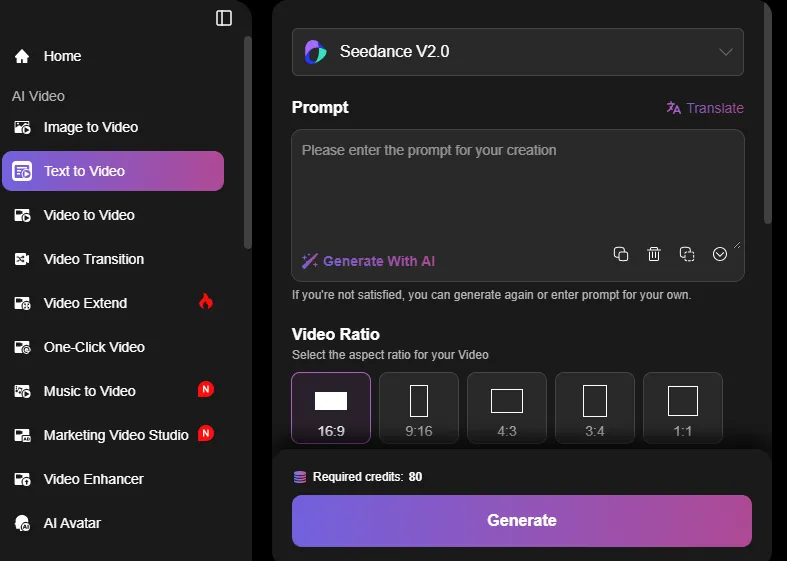
Task: Click the AI Video section label
Action: point(39,96)
